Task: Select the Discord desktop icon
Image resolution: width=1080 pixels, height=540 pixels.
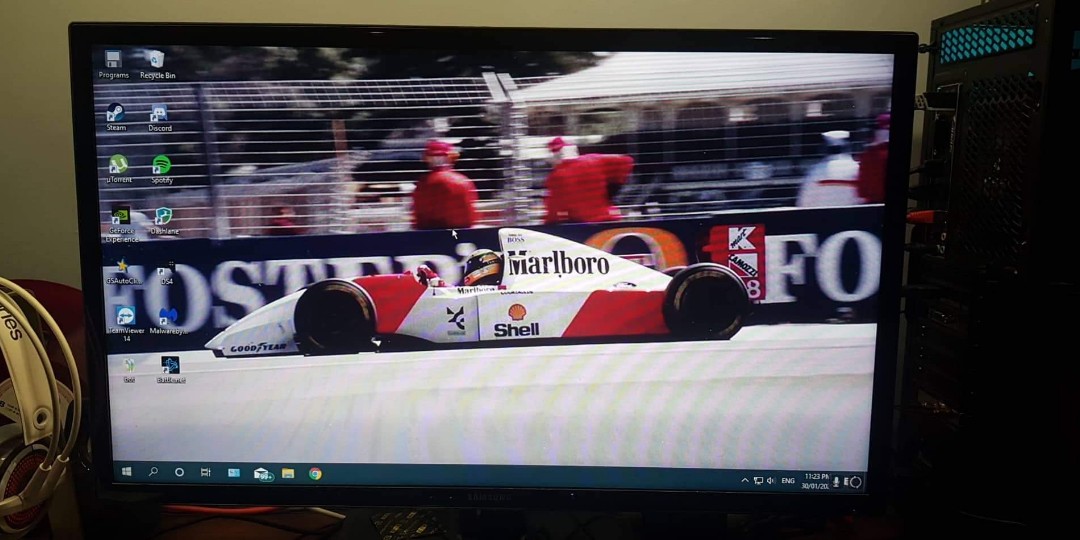Action: click(x=159, y=113)
